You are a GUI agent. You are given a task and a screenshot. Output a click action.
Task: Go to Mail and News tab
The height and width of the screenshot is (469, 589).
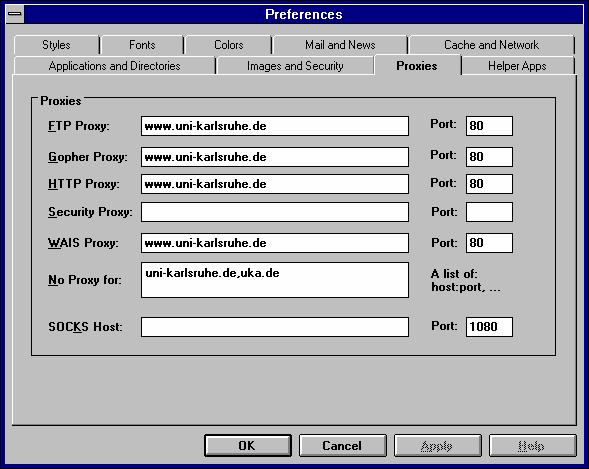click(340, 45)
